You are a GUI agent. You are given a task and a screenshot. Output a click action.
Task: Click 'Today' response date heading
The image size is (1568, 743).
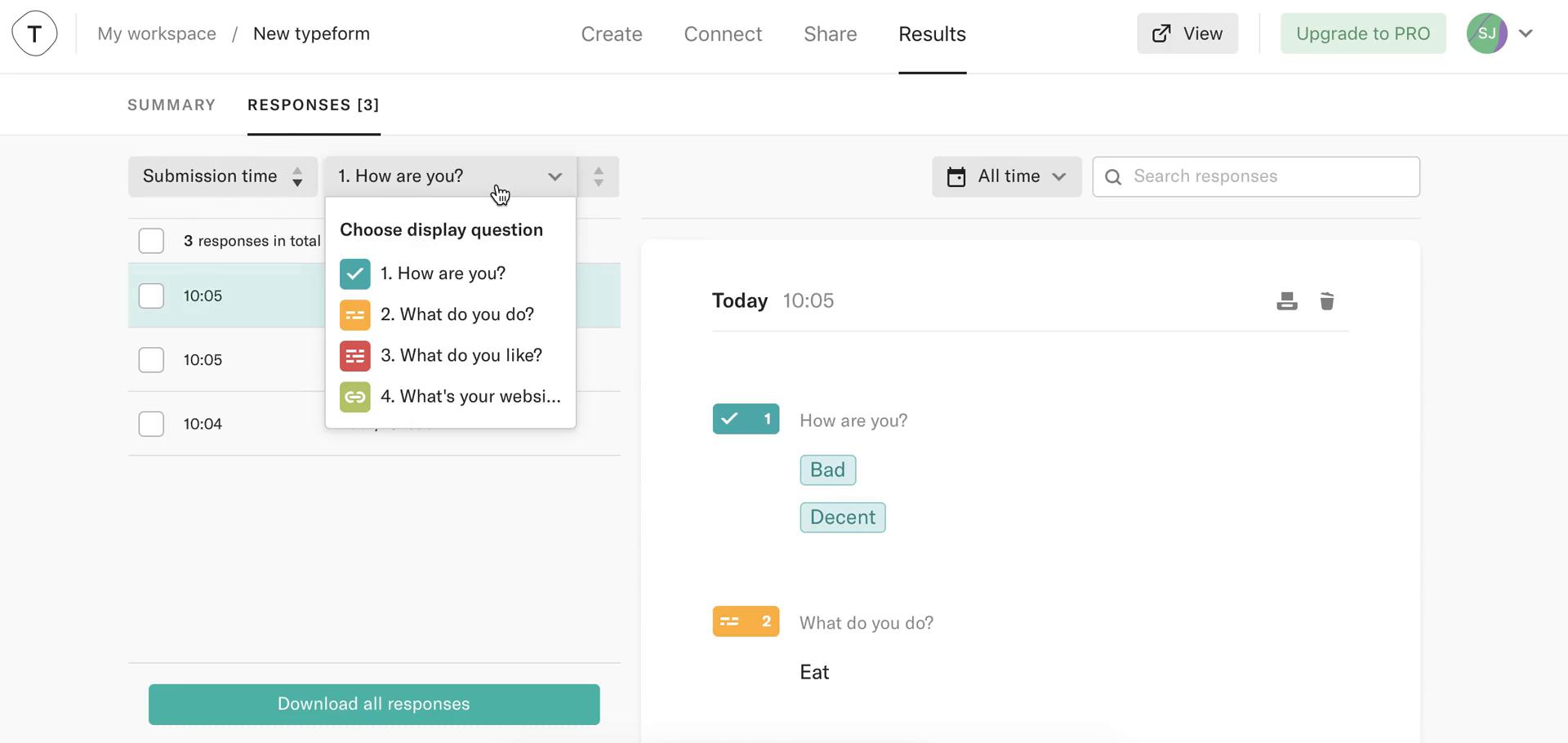pyautogui.click(x=740, y=300)
